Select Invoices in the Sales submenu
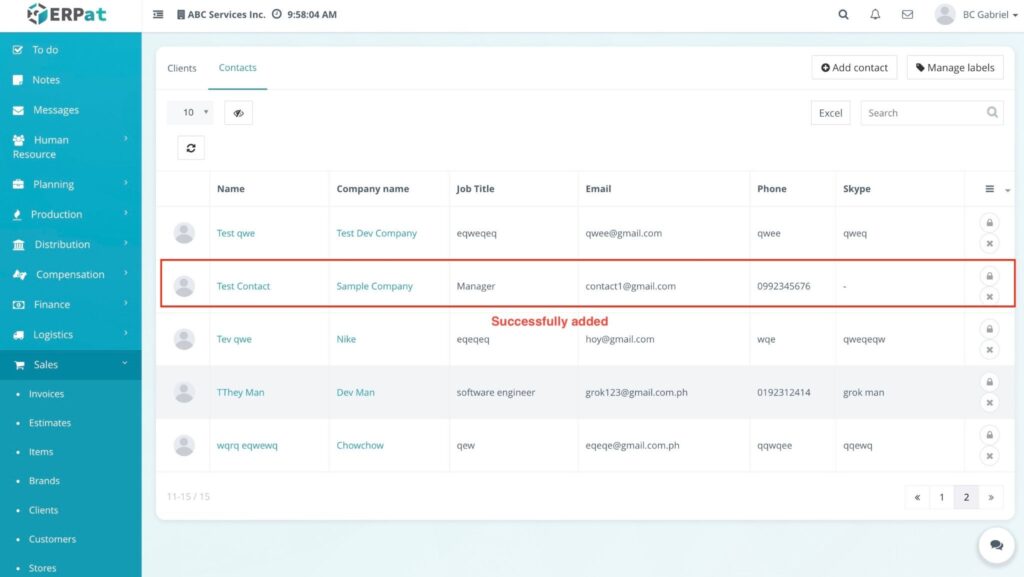The image size is (1024, 577). pos(46,394)
